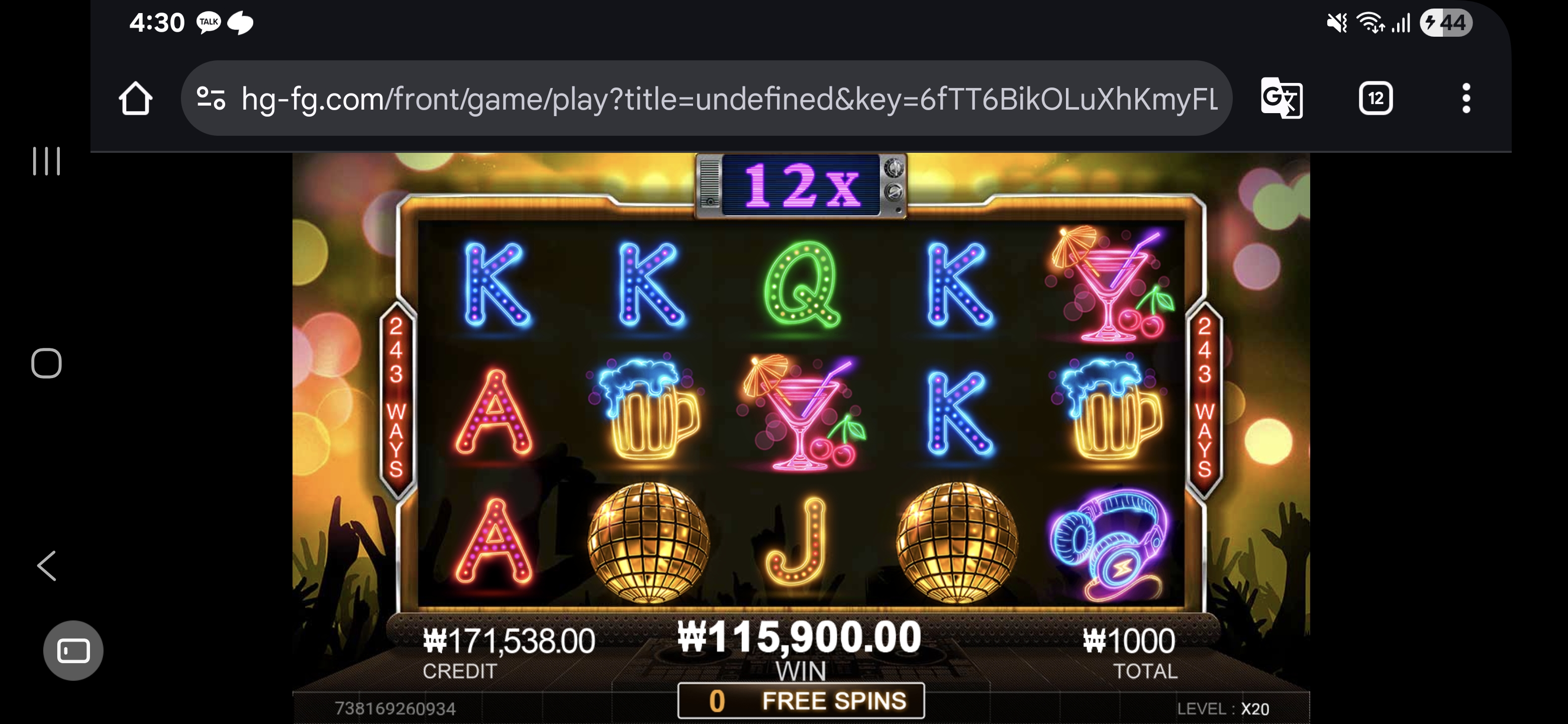The width and height of the screenshot is (1568, 724).
Task: Open site settings icon in address bar
Action: pos(211,98)
